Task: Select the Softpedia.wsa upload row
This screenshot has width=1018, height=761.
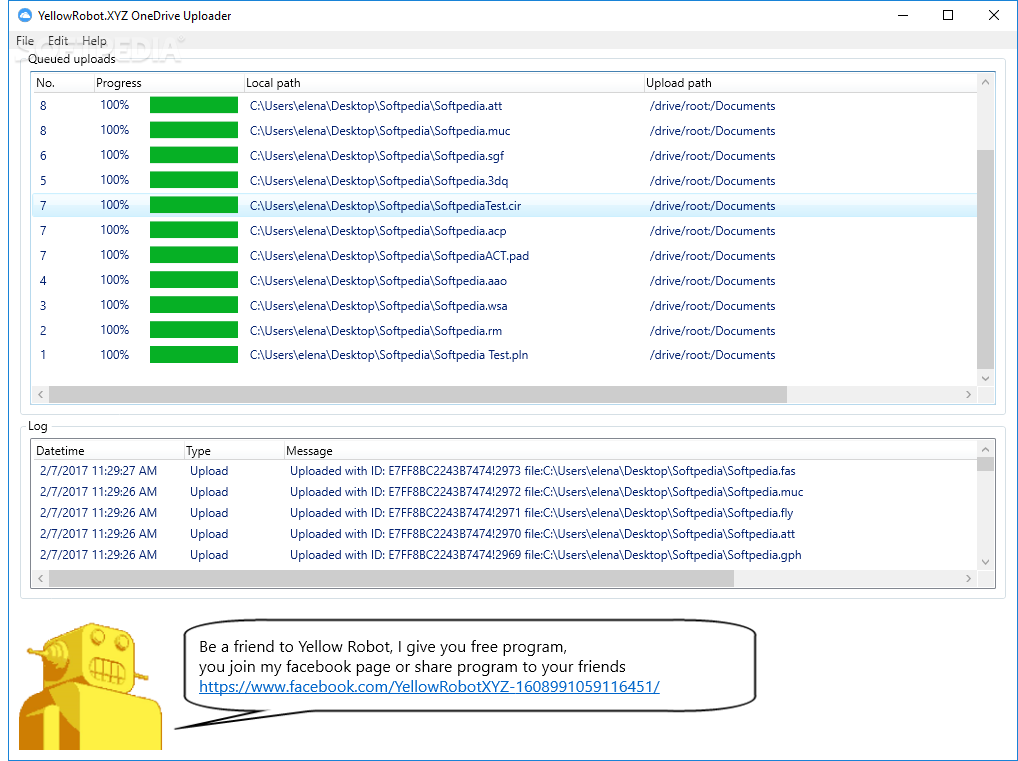Action: [504, 305]
